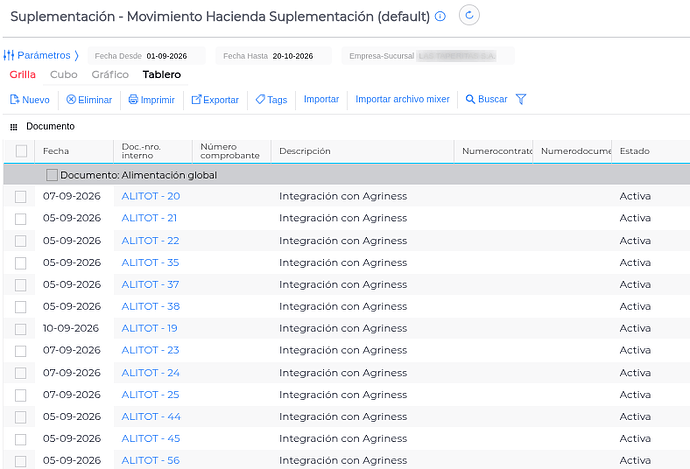
Task: Open the ALITOT - 56 document link
Action: click(x=150, y=461)
